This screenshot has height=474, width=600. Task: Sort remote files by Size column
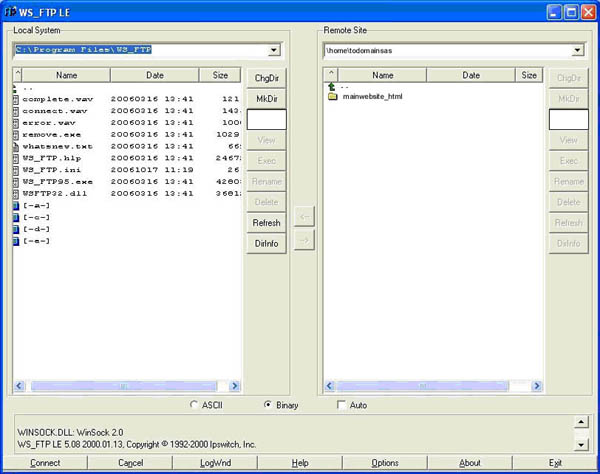point(529,75)
